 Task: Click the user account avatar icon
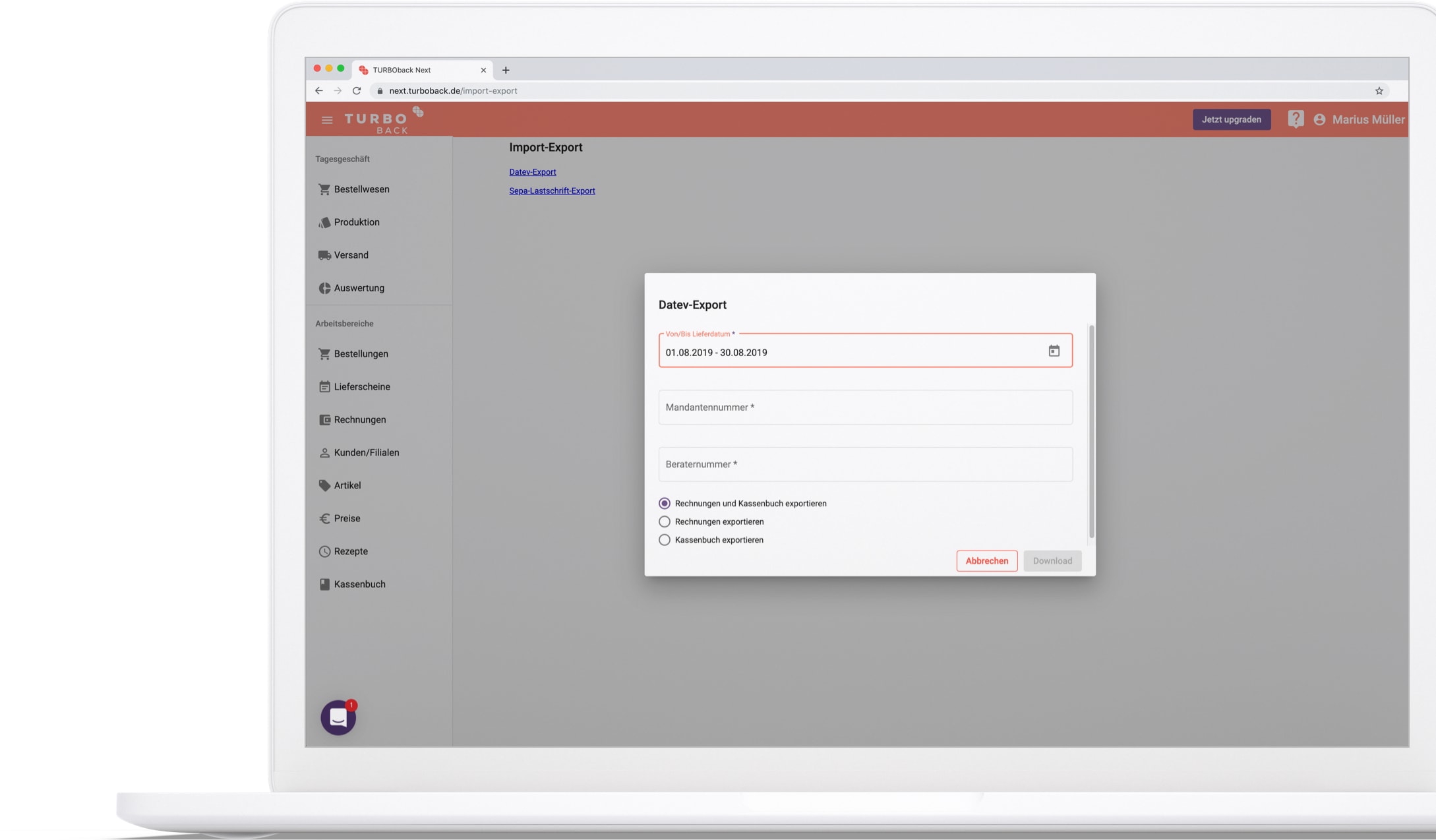click(1319, 120)
